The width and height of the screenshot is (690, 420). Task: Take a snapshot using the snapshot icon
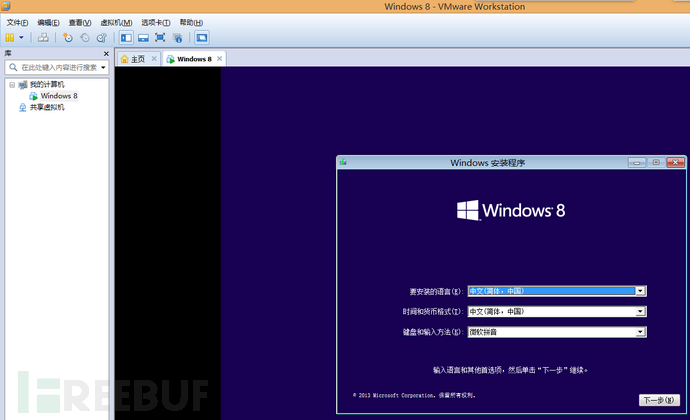click(x=68, y=37)
